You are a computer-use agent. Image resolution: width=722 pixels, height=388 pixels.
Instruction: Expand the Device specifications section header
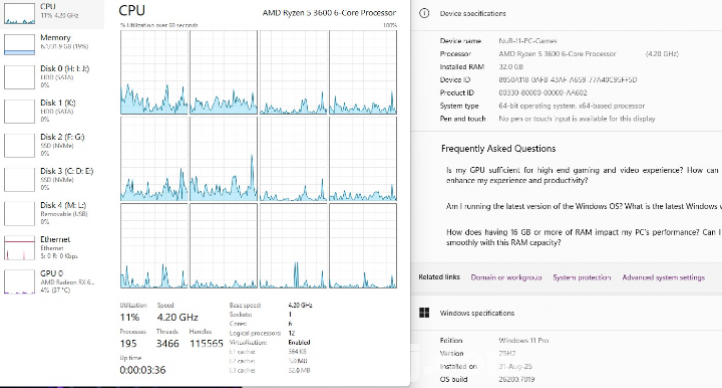pos(566,14)
